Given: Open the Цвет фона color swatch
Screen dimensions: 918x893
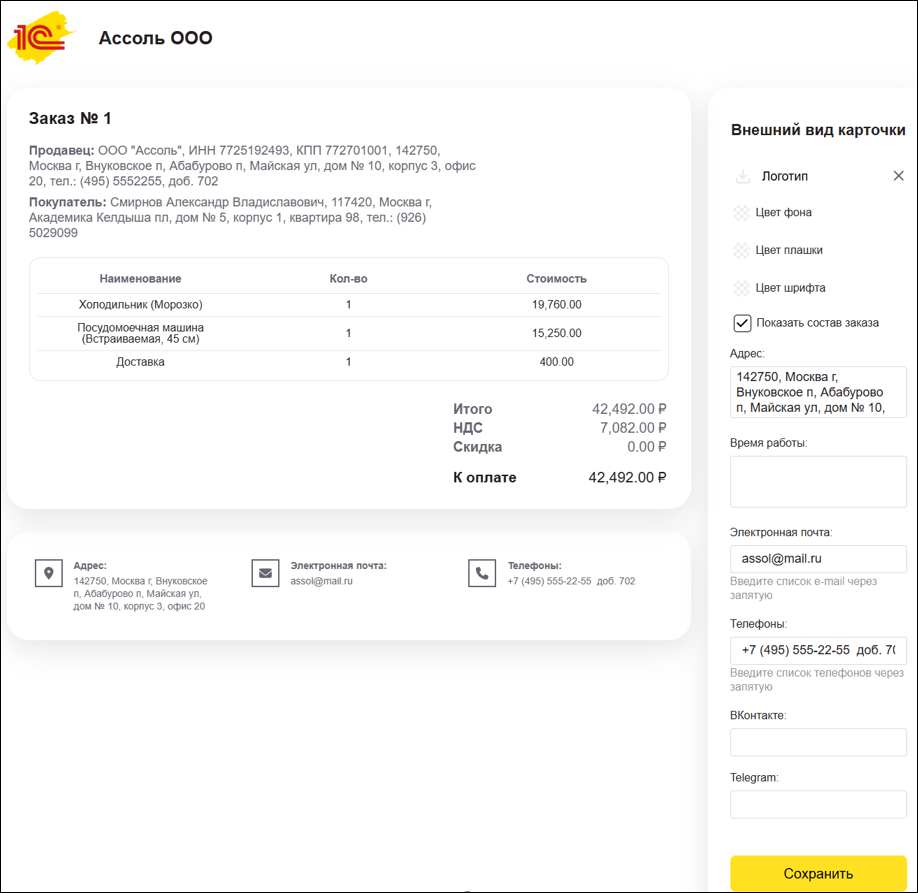Looking at the screenshot, I should click(x=741, y=213).
